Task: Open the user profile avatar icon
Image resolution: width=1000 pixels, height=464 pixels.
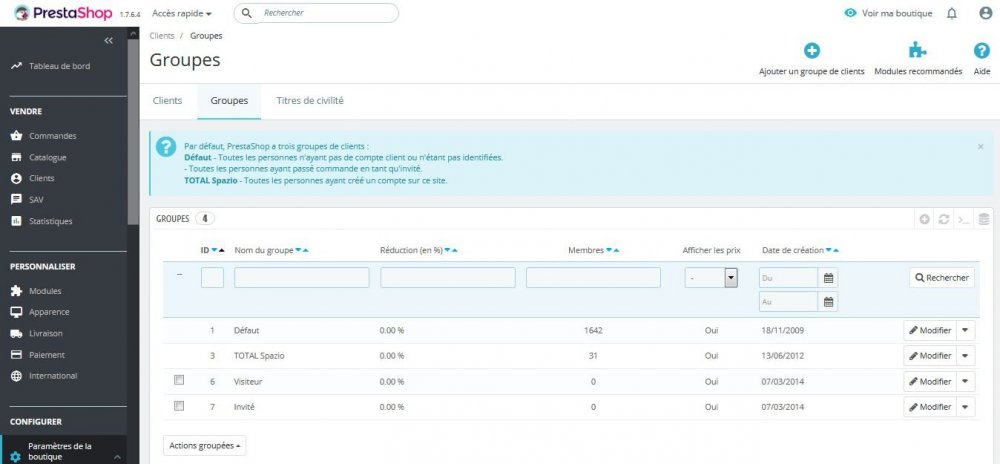Action: pos(985,13)
